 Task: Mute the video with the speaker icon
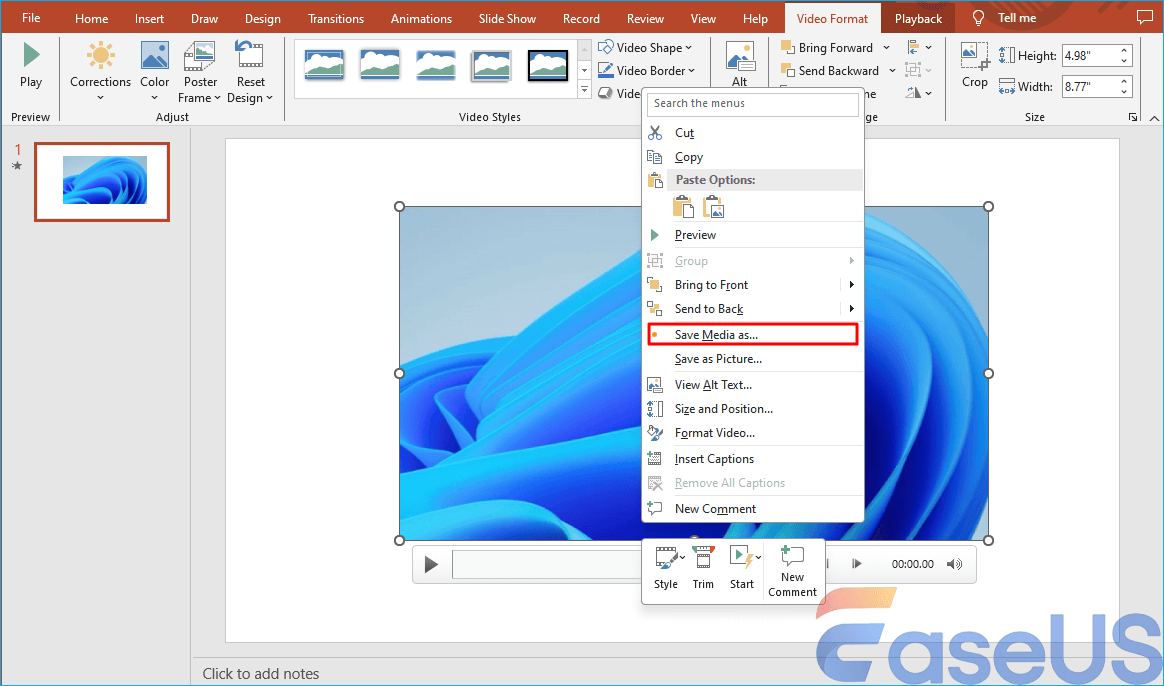pos(955,564)
